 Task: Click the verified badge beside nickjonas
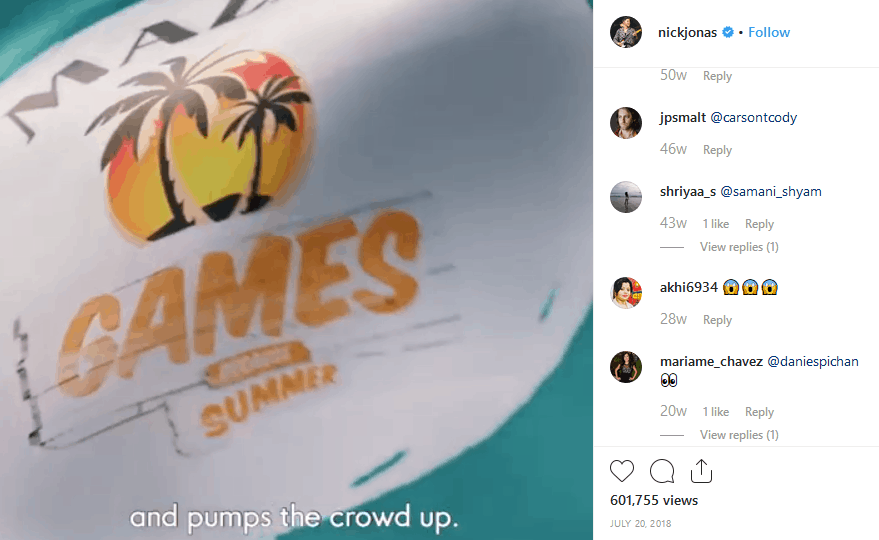[x=728, y=32]
